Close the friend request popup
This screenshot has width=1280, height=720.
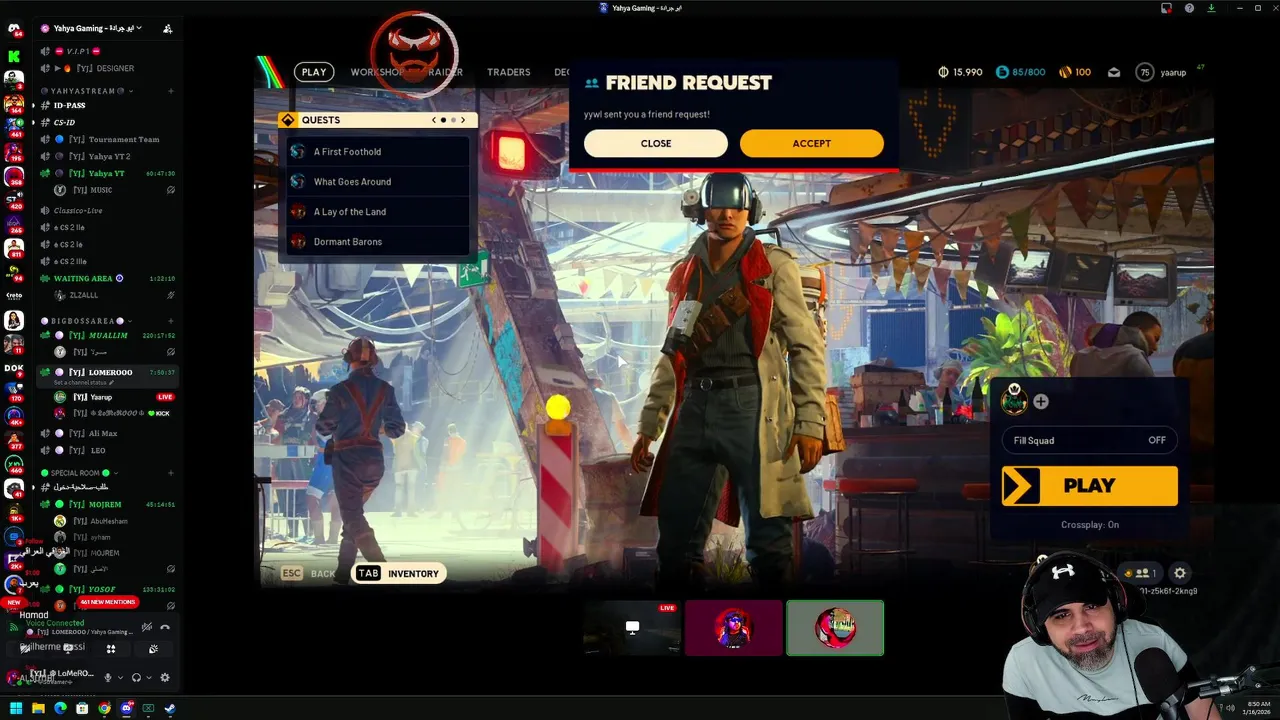(656, 143)
